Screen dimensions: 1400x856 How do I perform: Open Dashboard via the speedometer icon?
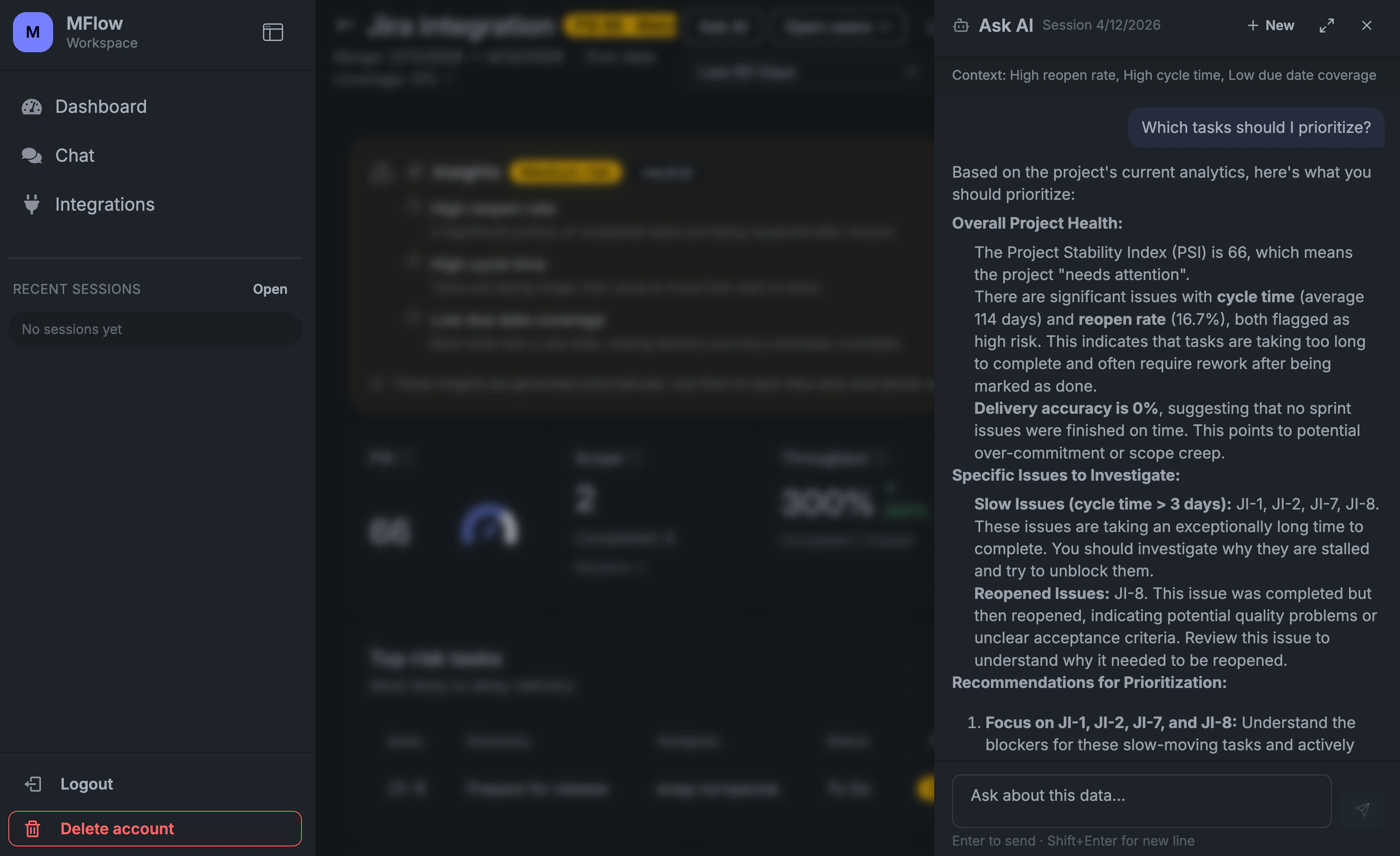[32, 107]
